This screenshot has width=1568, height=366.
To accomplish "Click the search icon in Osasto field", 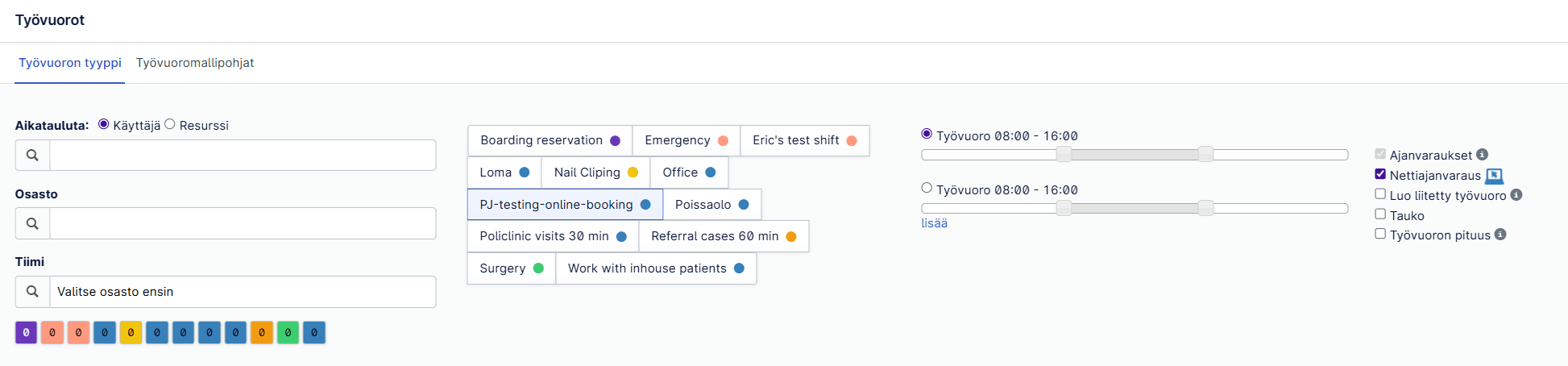I will click(x=32, y=223).
